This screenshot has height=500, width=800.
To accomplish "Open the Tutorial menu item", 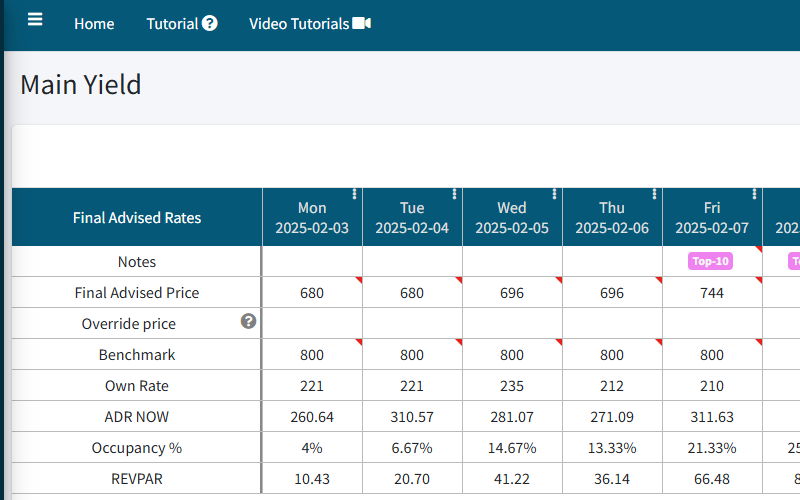I will click(172, 23).
